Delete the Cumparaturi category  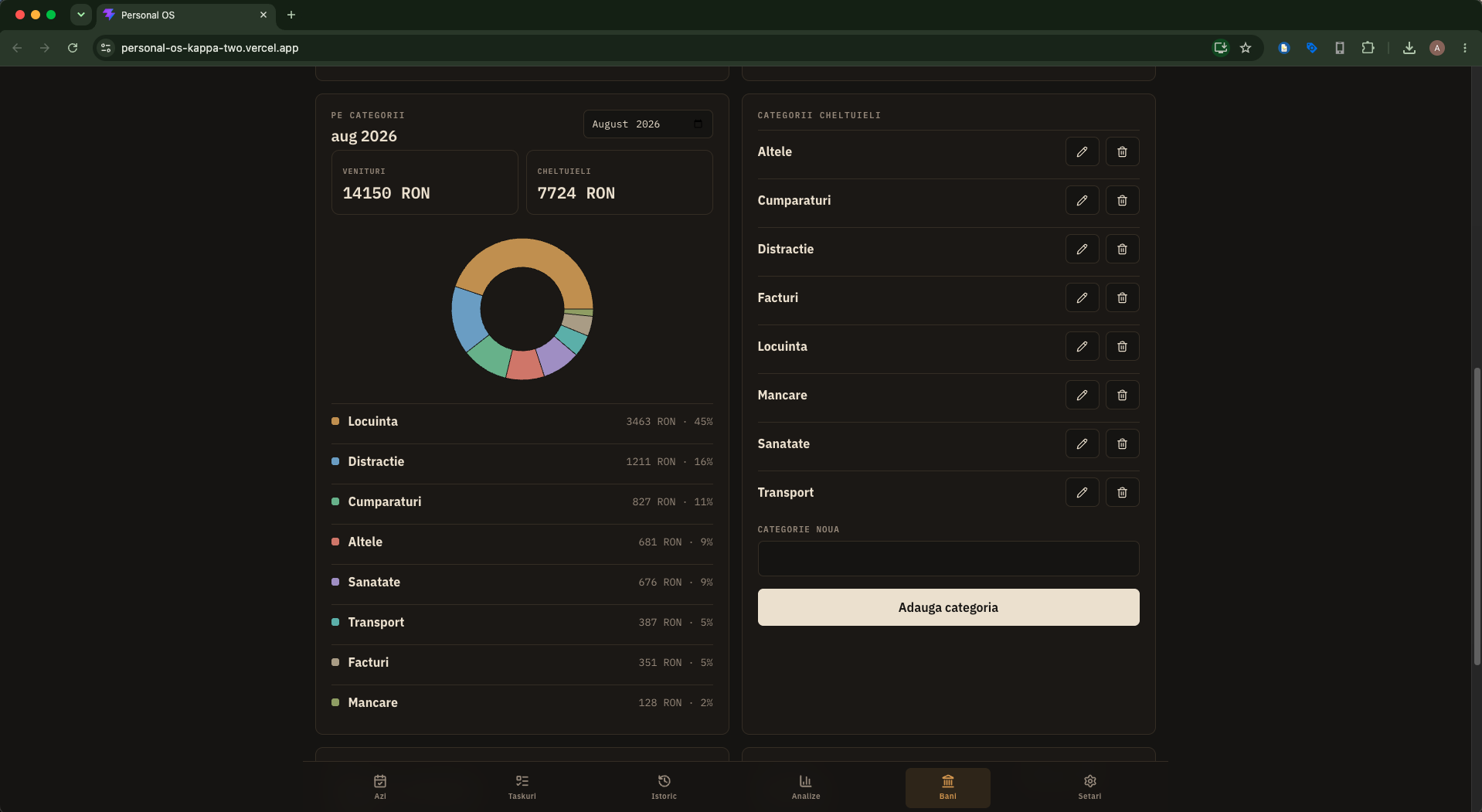pyautogui.click(x=1122, y=200)
